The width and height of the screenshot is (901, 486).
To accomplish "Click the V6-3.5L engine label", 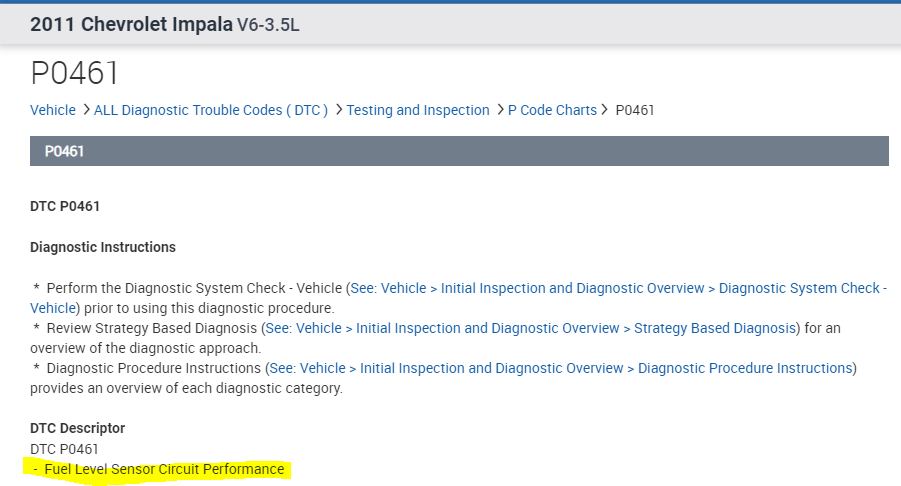I will [268, 25].
